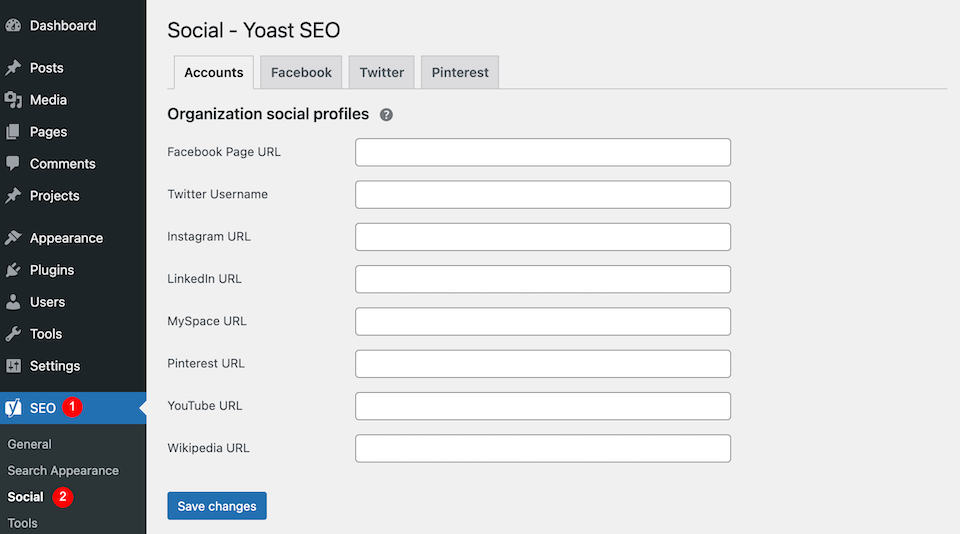Open the Pinterest tab

click(x=460, y=72)
